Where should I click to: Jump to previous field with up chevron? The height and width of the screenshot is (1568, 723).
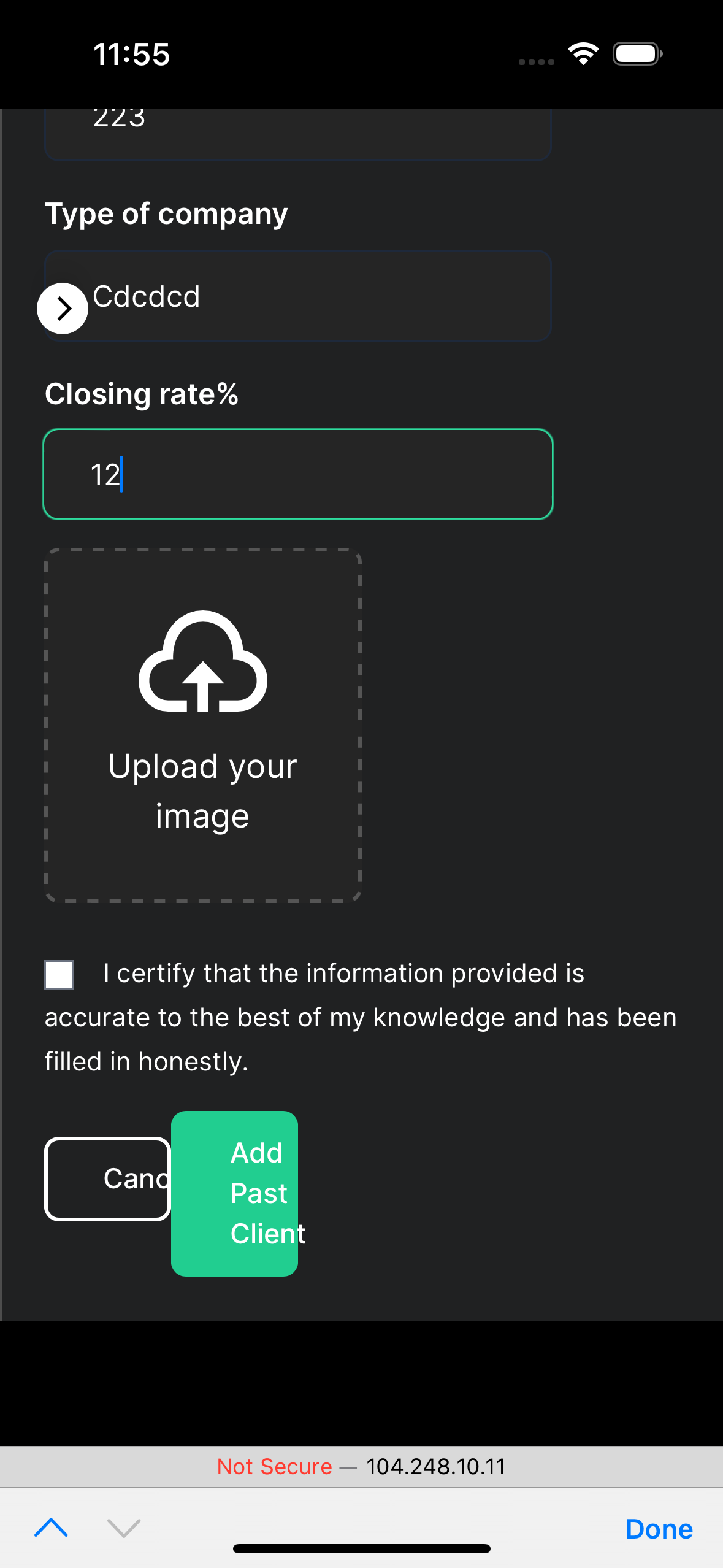tap(52, 1528)
